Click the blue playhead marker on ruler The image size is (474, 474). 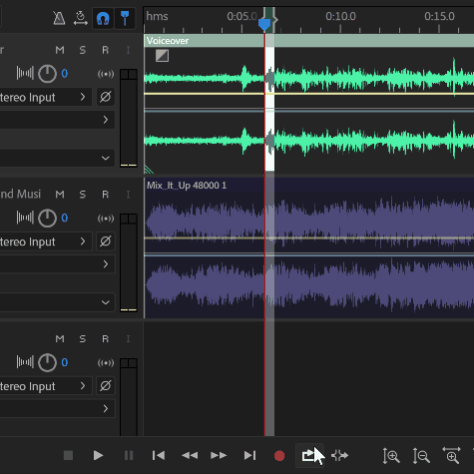tap(264, 25)
